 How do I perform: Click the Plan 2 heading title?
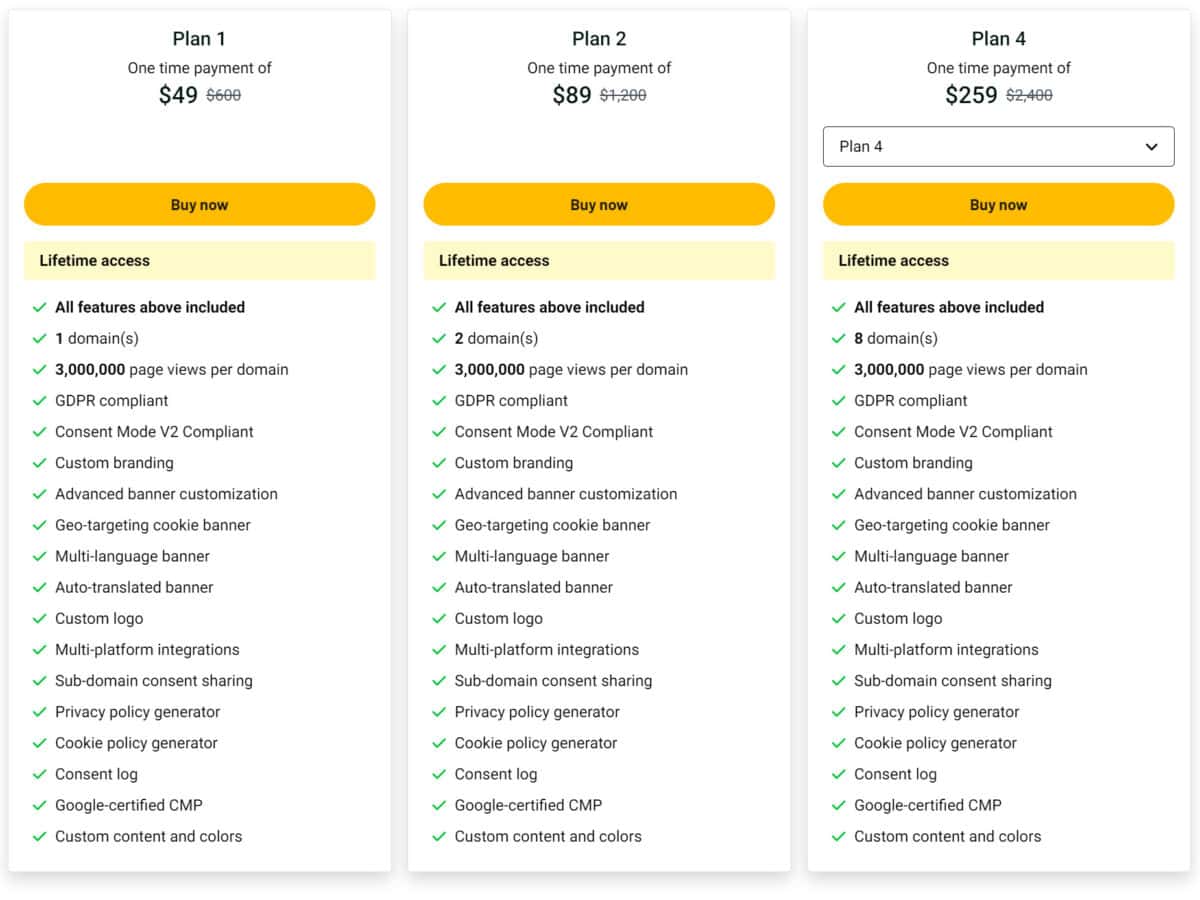(599, 39)
